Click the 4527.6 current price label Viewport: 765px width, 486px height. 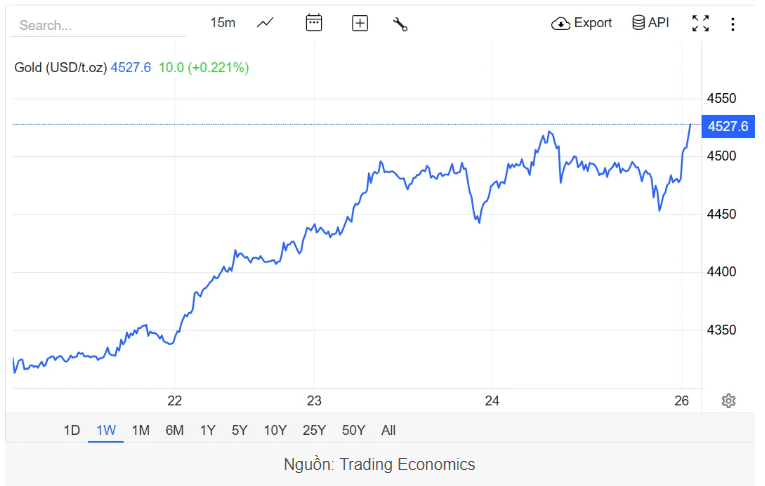(x=727, y=126)
